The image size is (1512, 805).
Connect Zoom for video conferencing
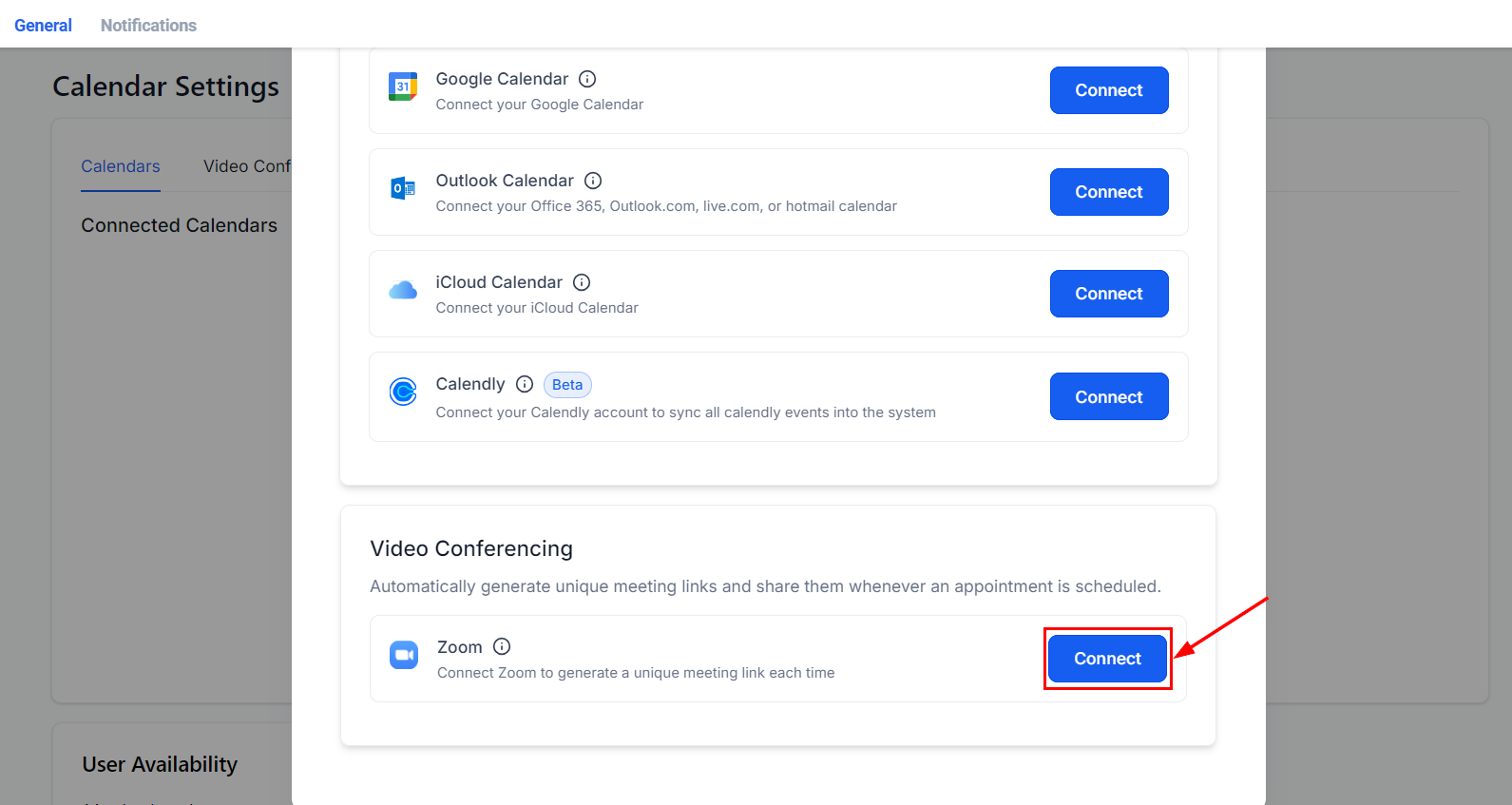1107,659
